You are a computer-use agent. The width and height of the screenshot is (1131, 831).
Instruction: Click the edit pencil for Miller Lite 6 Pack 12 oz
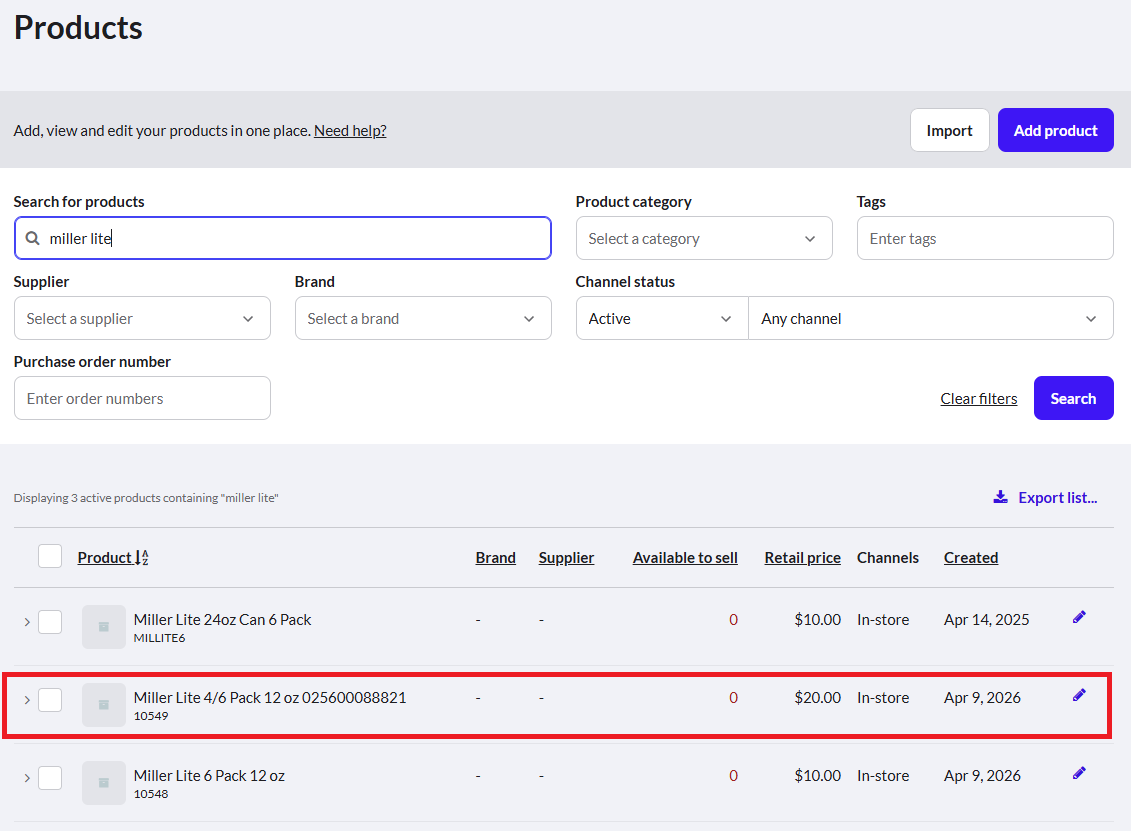[1079, 773]
